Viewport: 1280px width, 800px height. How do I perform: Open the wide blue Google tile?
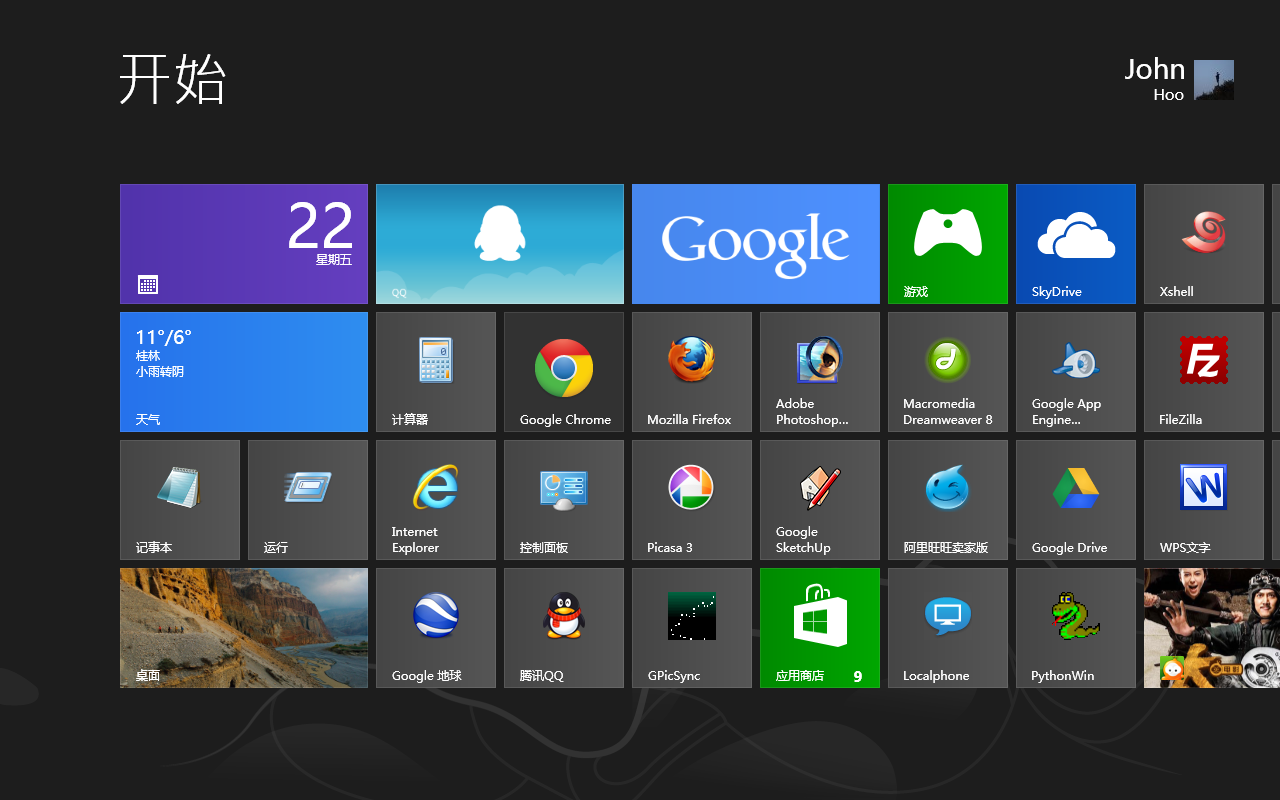click(x=755, y=244)
